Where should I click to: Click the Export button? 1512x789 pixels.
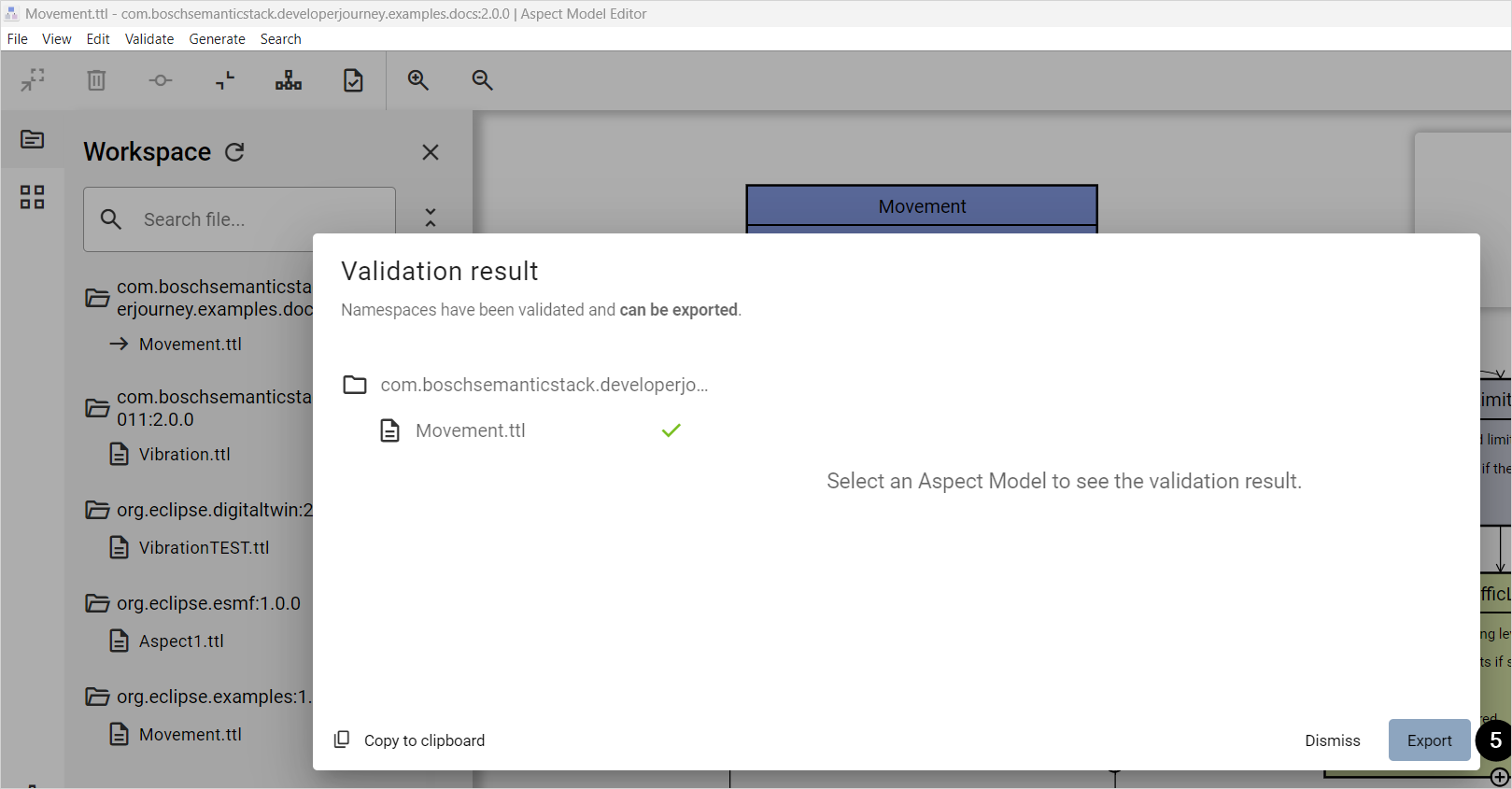coord(1428,740)
